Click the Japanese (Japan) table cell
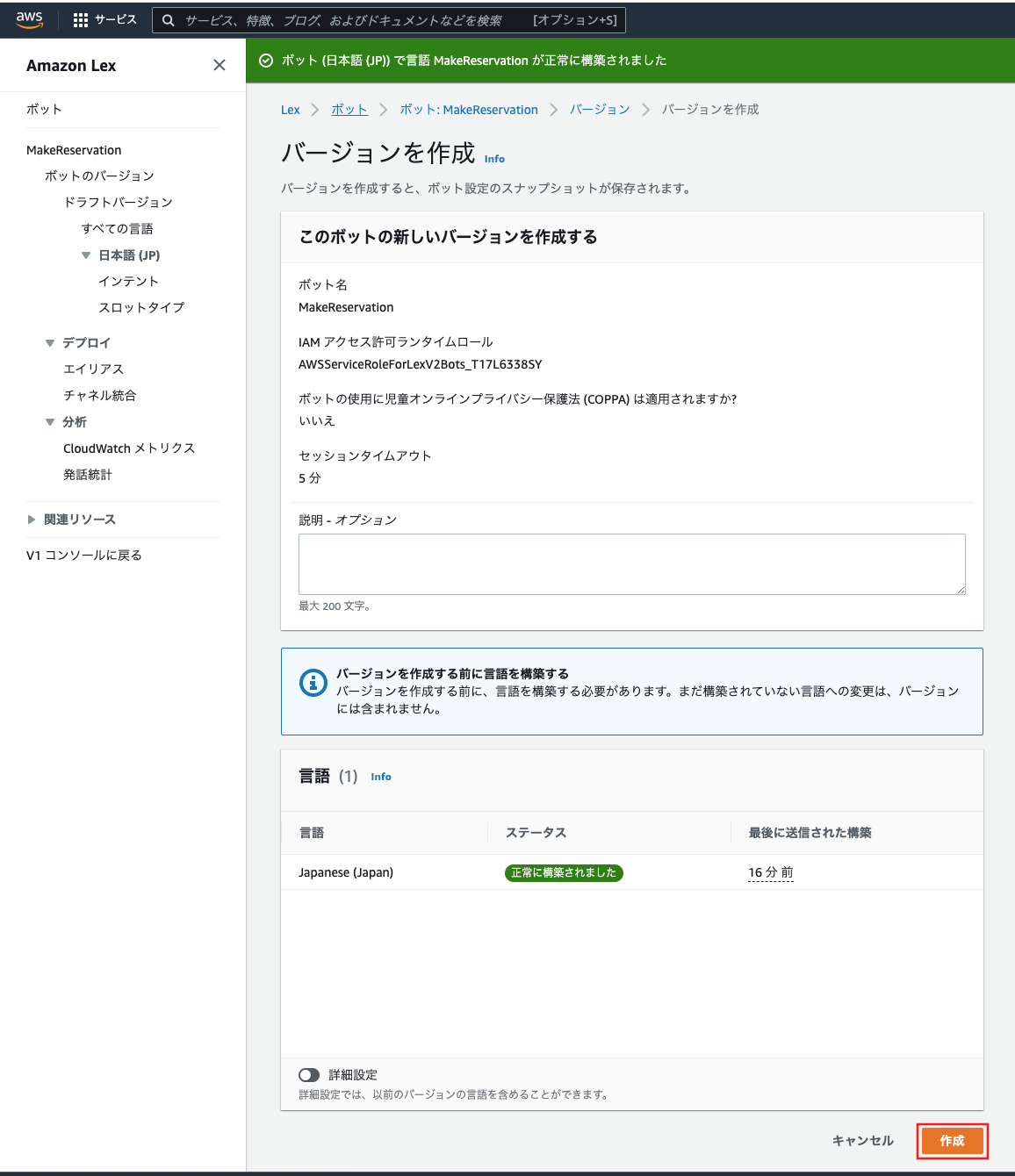1015x1176 pixels. (x=346, y=872)
